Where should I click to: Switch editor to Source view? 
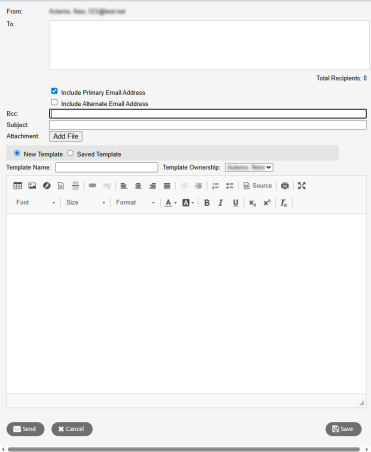point(258,186)
